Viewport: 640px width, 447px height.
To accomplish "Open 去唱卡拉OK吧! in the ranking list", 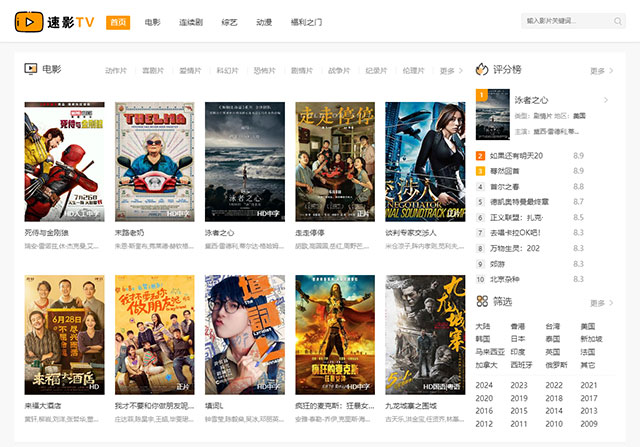I will coord(515,233).
